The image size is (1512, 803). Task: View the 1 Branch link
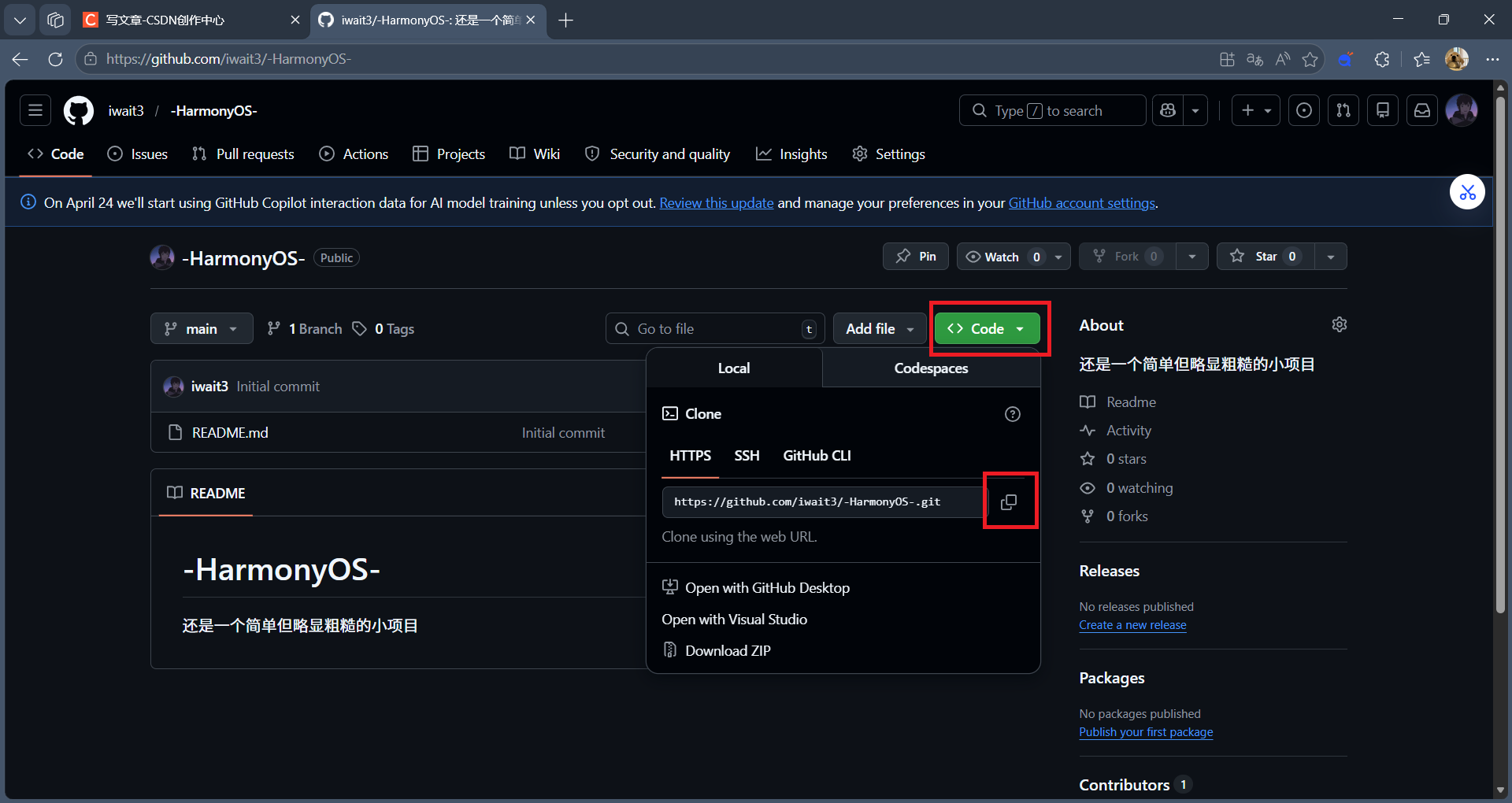point(305,329)
